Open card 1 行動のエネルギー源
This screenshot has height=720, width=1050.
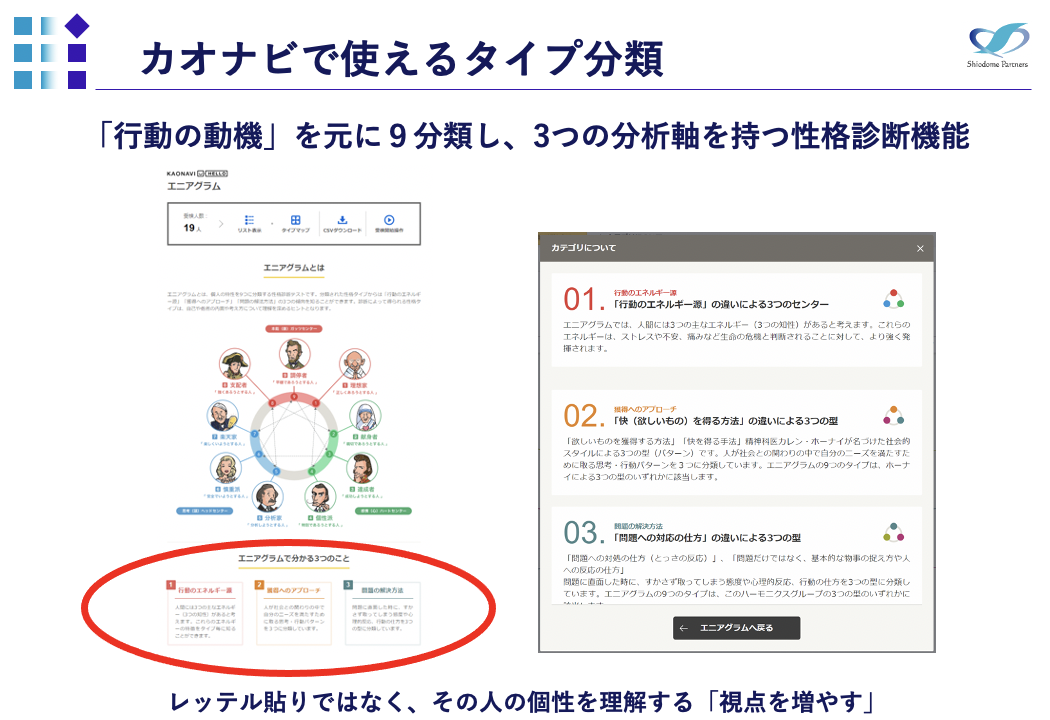tap(205, 614)
